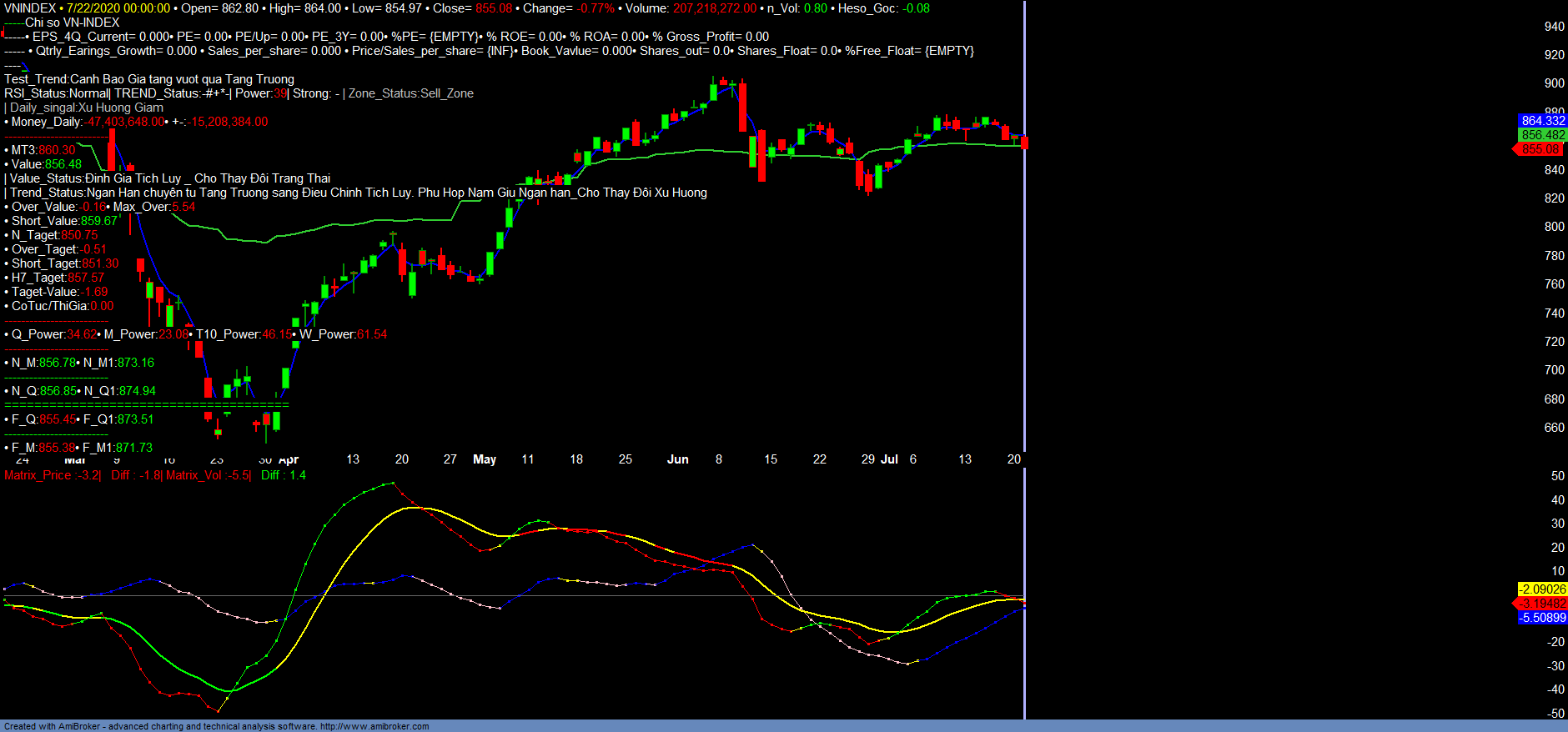The height and width of the screenshot is (732, 1568).
Task: Click the May label on date axis
Action: pos(484,459)
